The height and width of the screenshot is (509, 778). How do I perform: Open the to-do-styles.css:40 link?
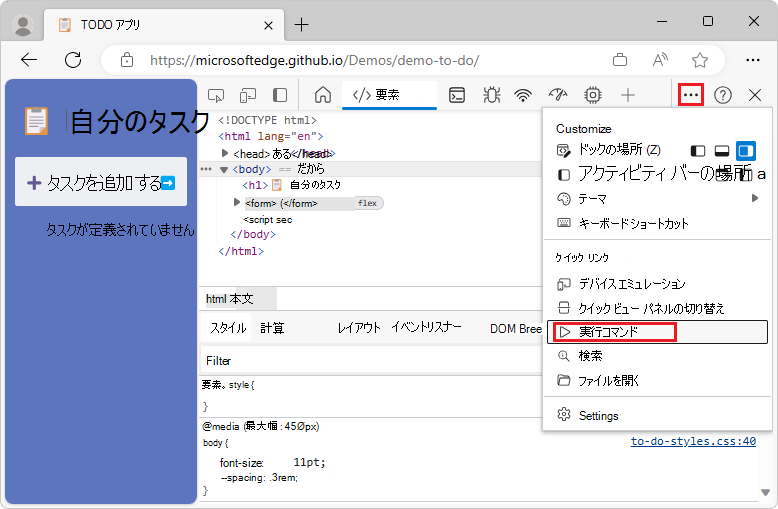click(692, 441)
